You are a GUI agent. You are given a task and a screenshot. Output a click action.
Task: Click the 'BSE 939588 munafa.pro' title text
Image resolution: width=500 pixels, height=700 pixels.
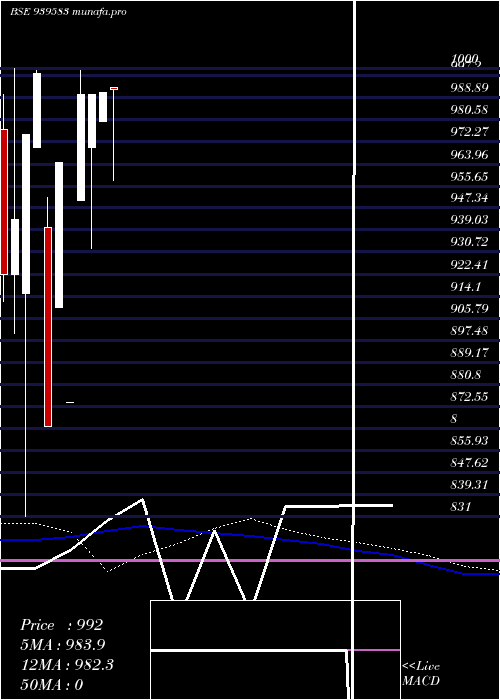coord(68,12)
